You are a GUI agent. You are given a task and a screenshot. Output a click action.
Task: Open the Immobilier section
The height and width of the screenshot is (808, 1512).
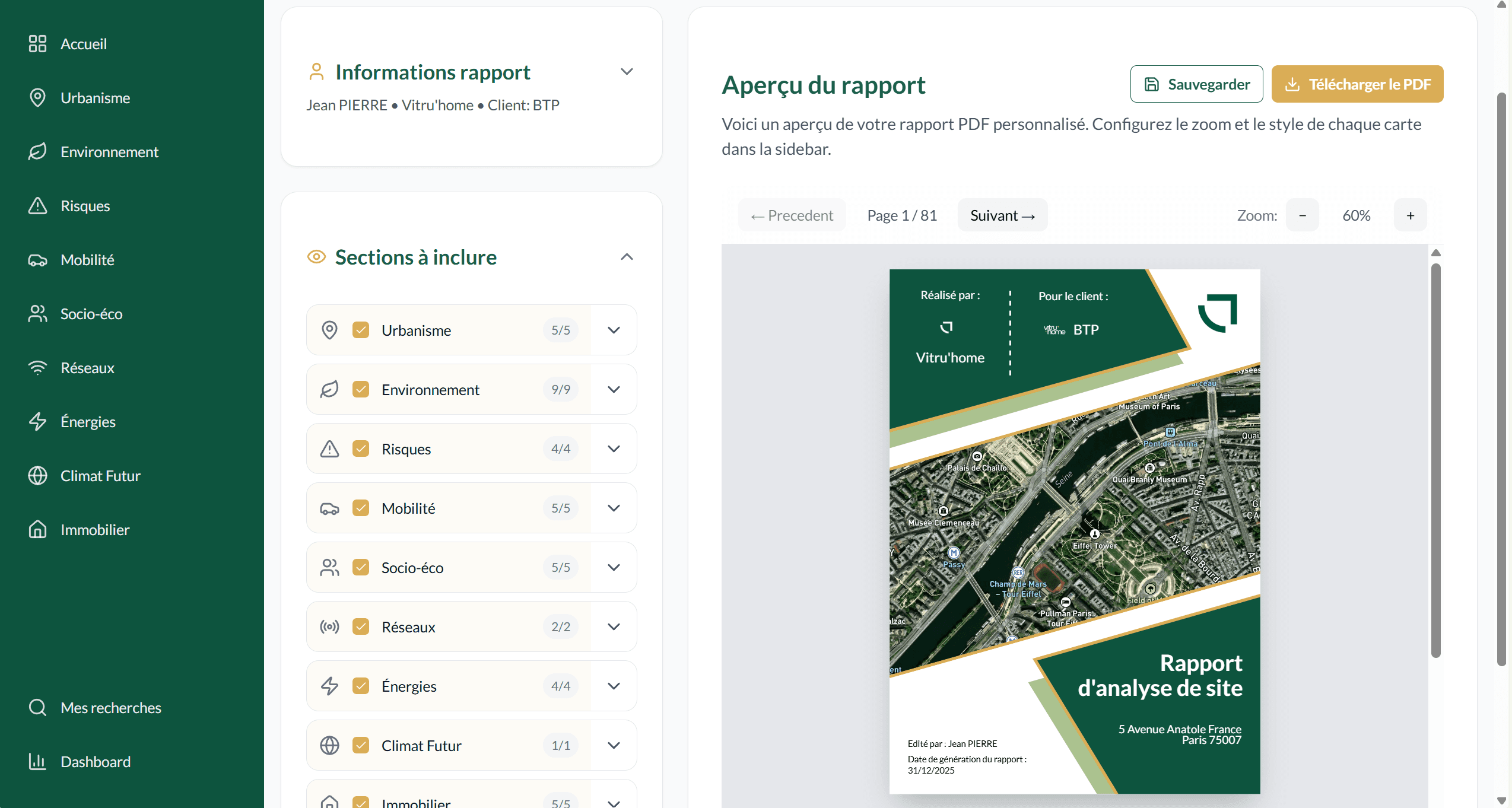click(95, 530)
